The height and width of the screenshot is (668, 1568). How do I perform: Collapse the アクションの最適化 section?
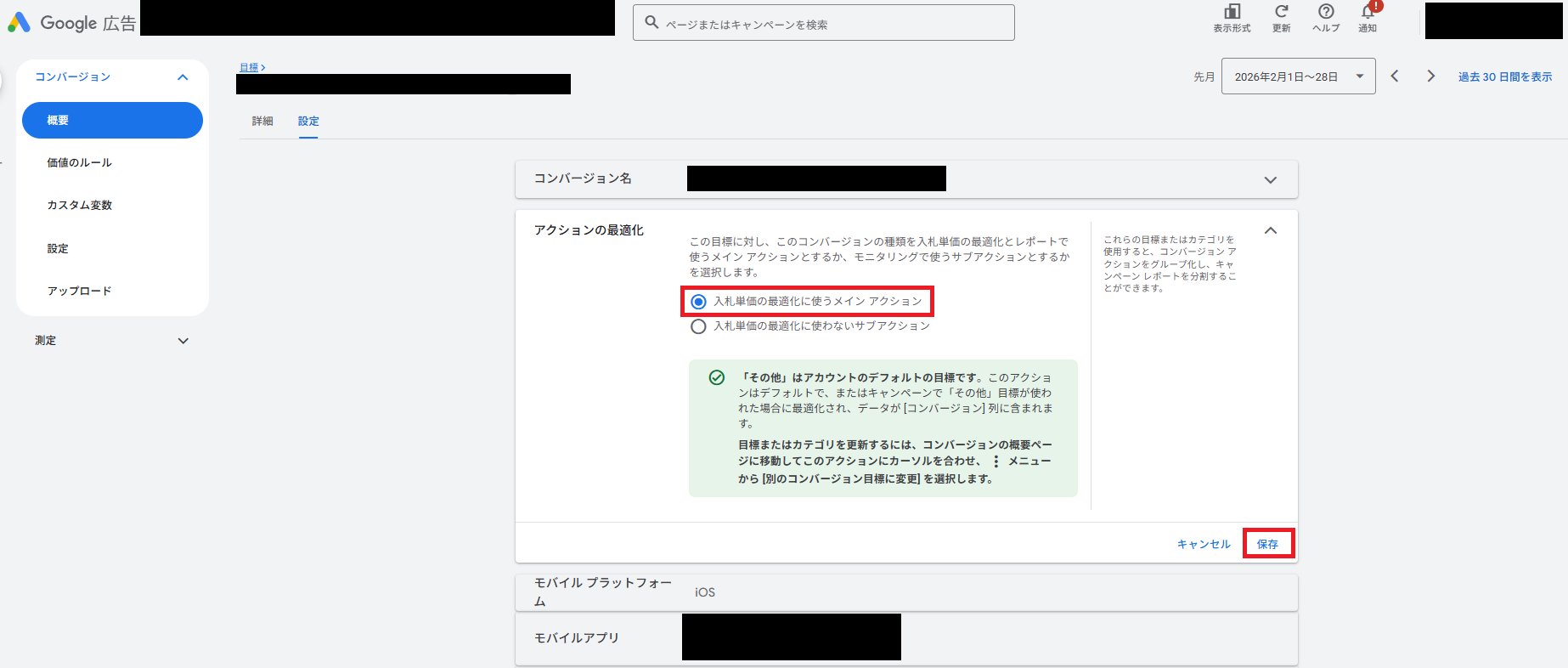coord(1270,231)
